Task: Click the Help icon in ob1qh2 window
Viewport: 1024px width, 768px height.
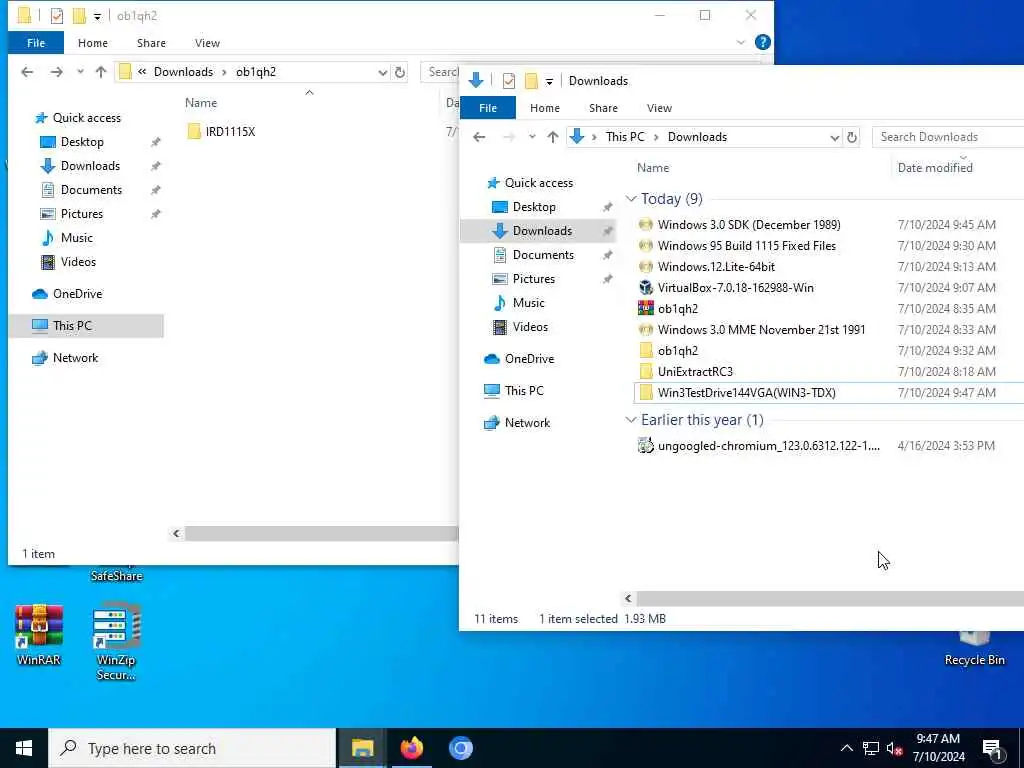Action: click(762, 42)
